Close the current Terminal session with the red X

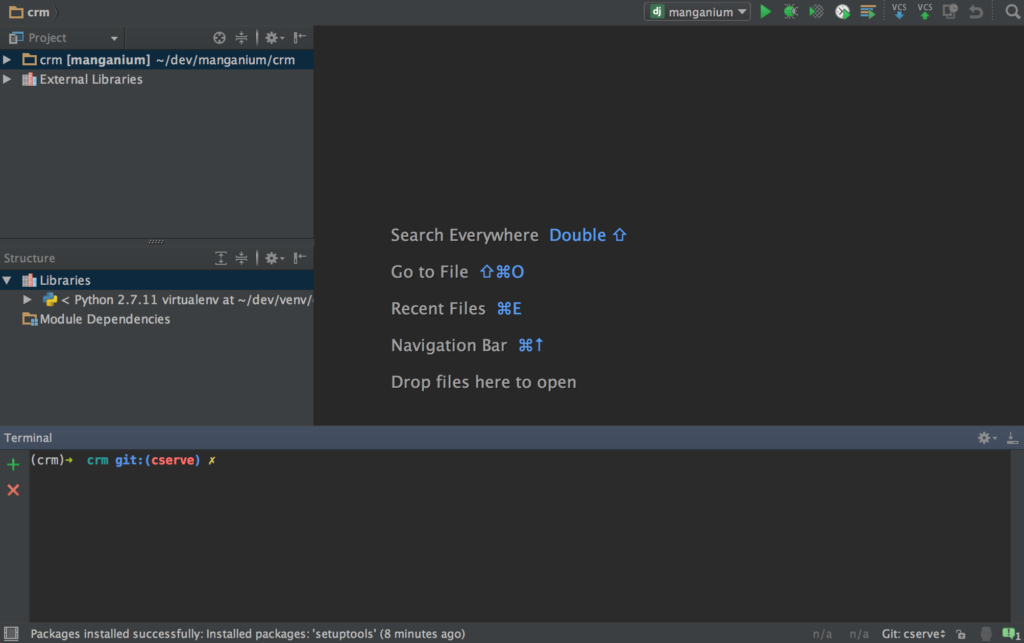tap(12, 489)
